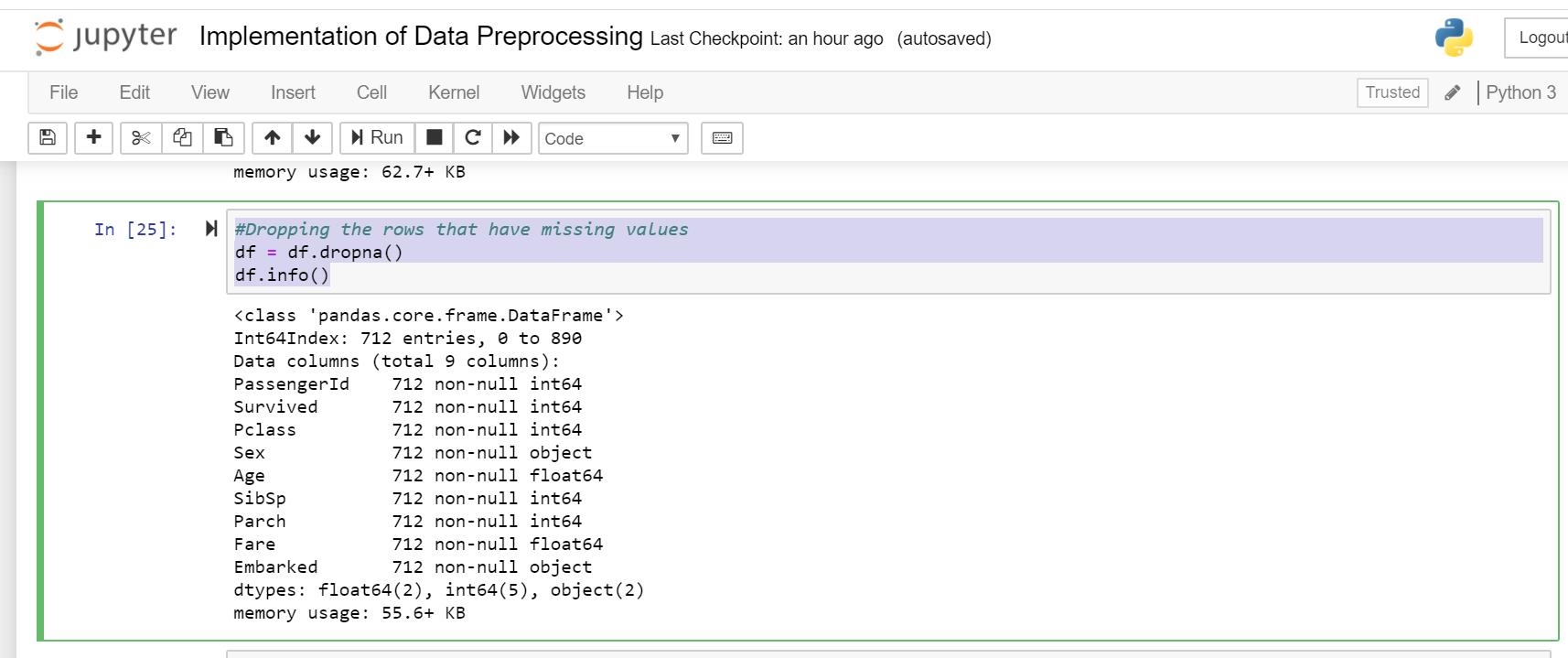This screenshot has height=658, width=1568.
Task: Click 'memory usage: 62.7+ KB' text
Action: pos(349,172)
